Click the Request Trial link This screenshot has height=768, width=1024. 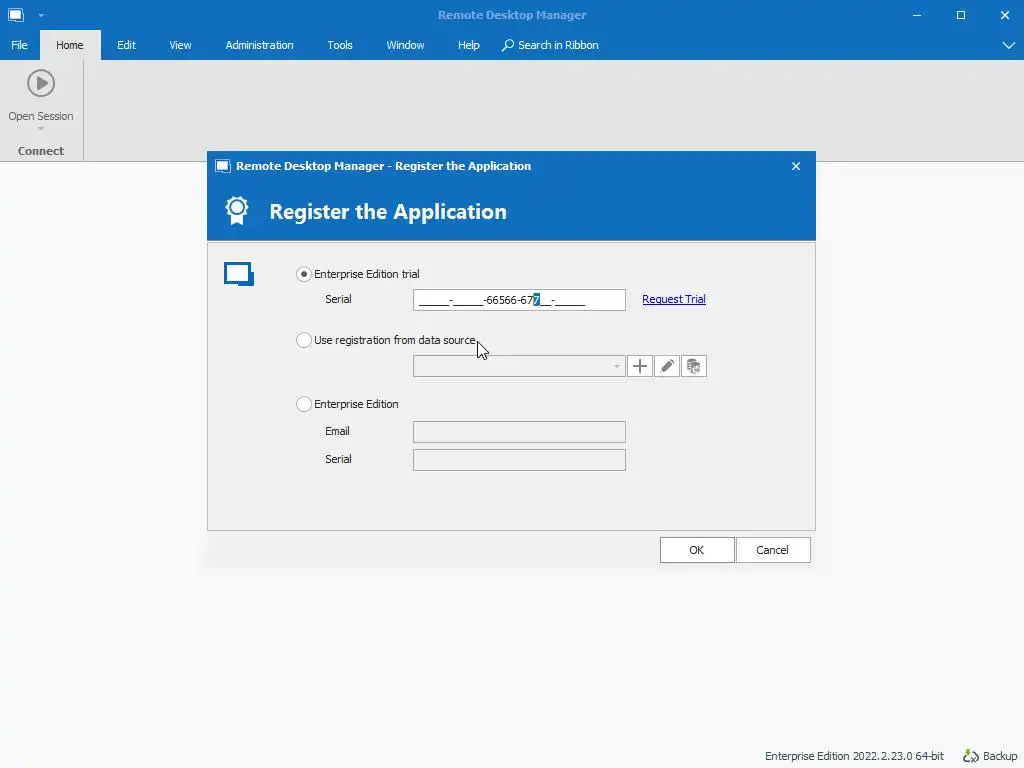click(x=674, y=299)
